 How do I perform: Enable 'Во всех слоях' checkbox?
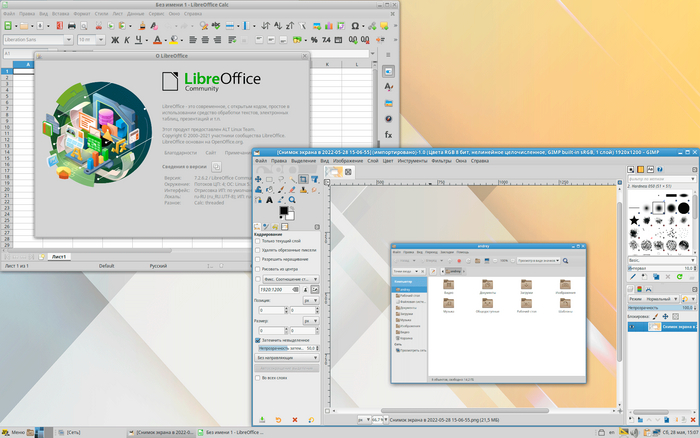pos(257,378)
